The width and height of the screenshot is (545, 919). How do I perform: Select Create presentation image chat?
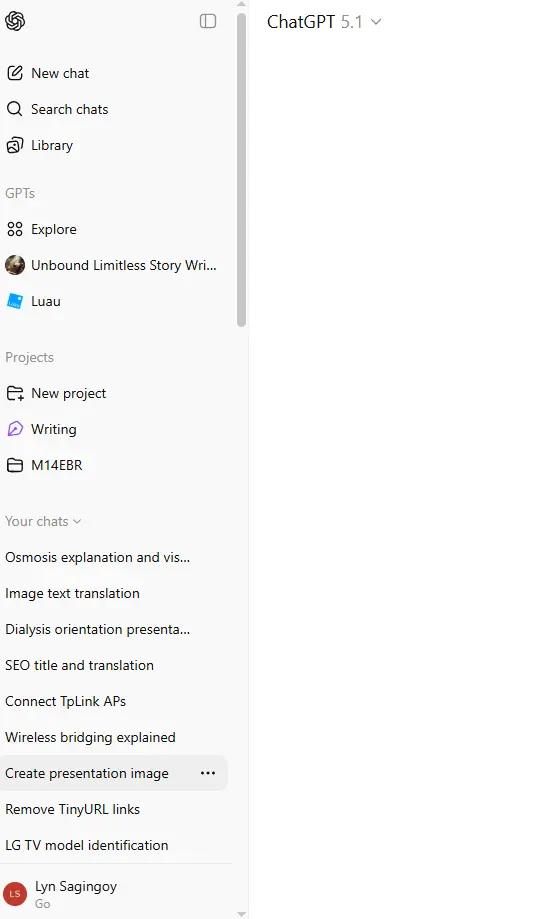pyautogui.click(x=114, y=773)
